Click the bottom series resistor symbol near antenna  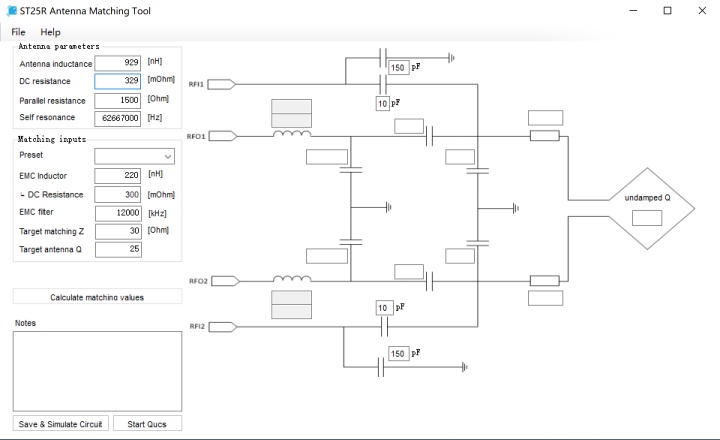click(x=545, y=281)
